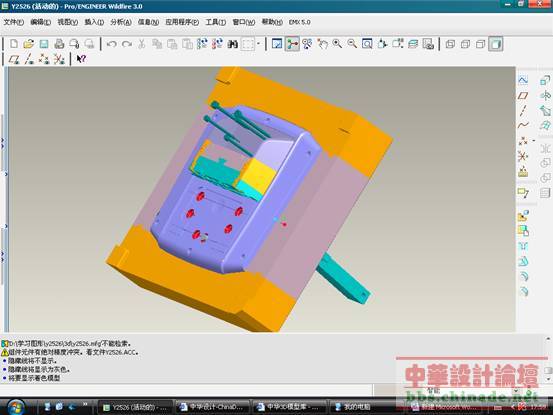Open the 分析(A) menu
The height and width of the screenshot is (415, 553).
click(121, 22)
